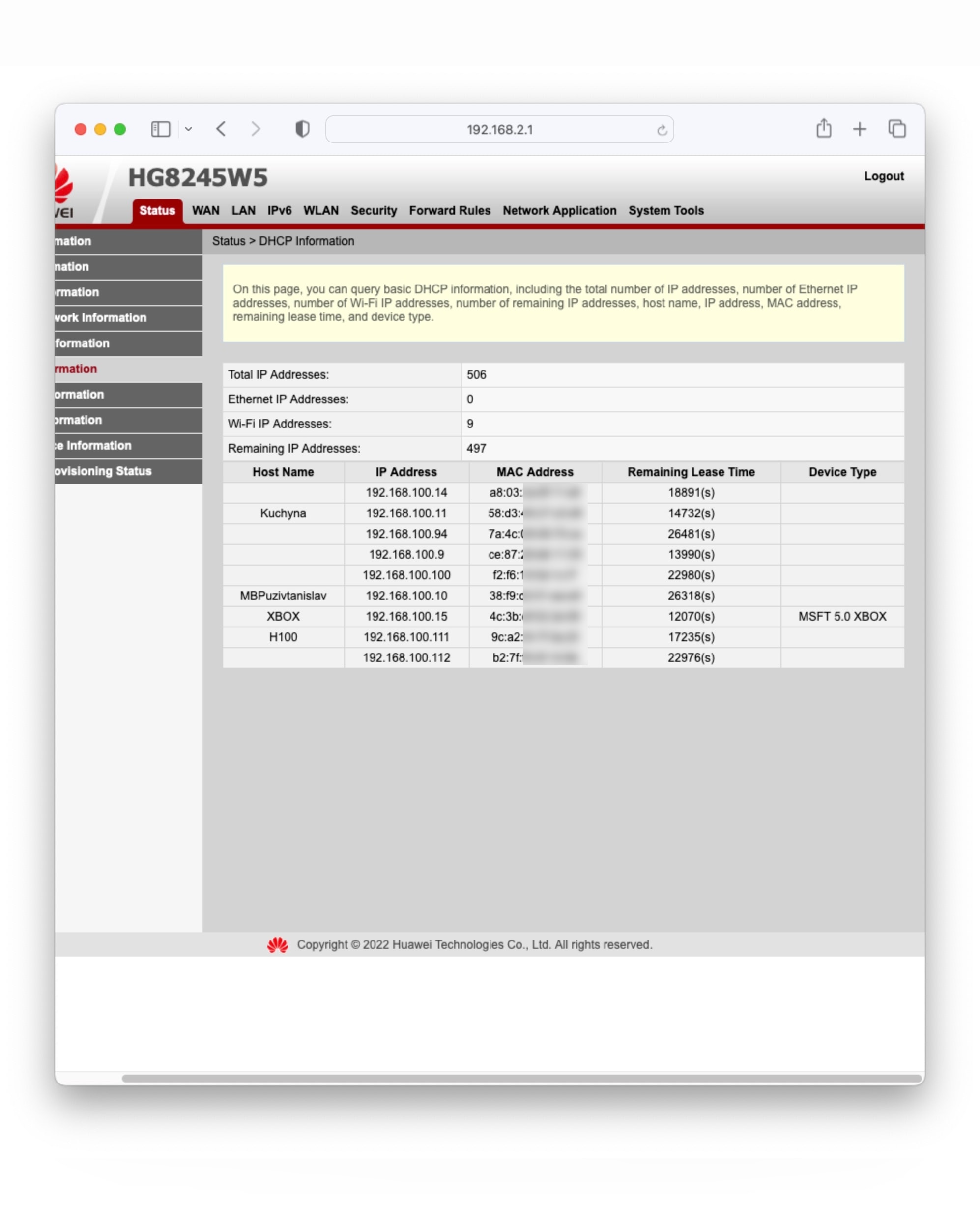Reload the page with the refresh icon
The height and width of the screenshot is (1225, 980).
[x=662, y=130]
